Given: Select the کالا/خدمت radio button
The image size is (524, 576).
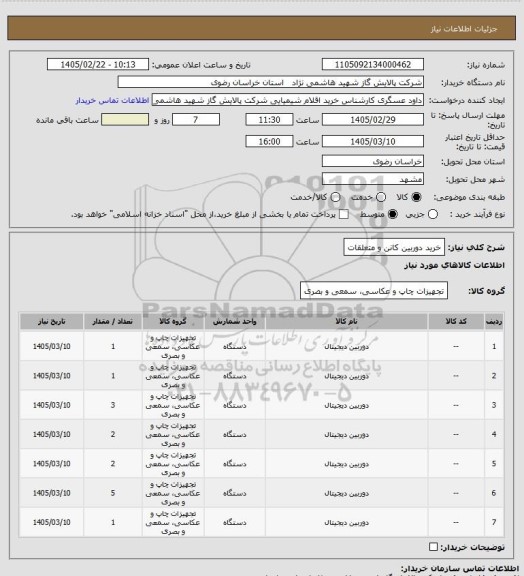Looking at the screenshot, I should (335, 197).
